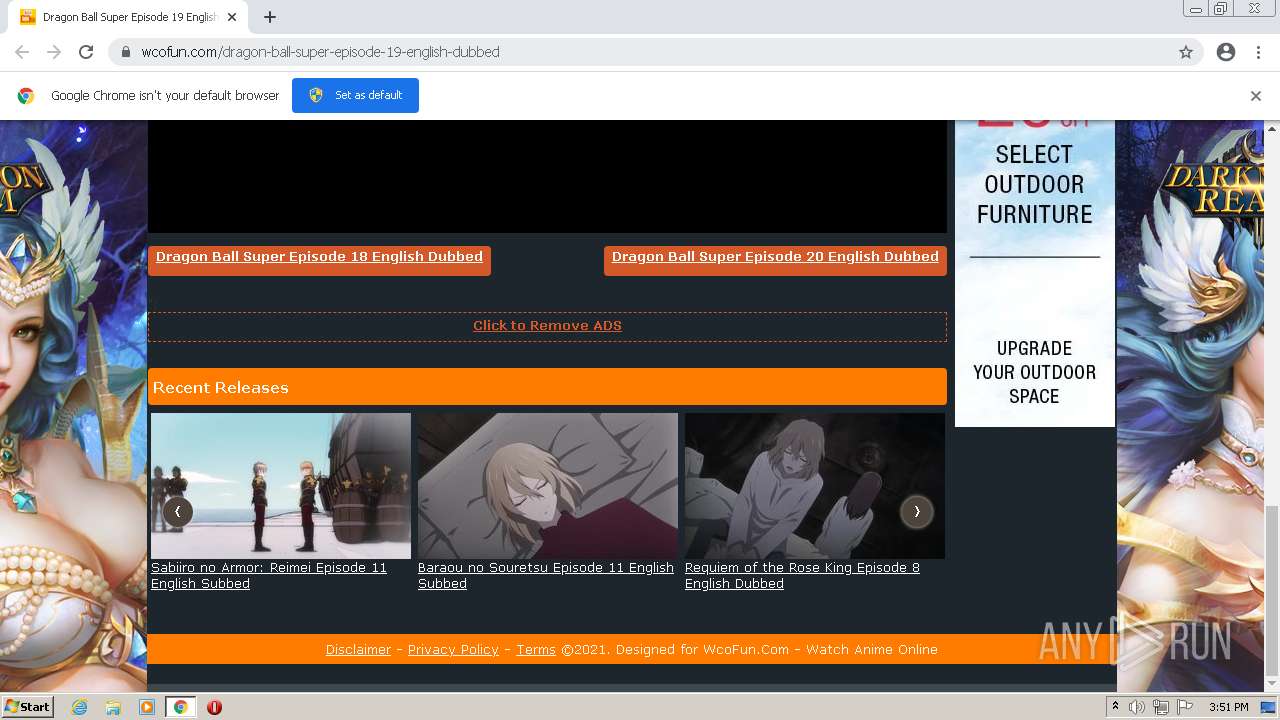Open Requiem of the Rose King Episode 8 link
The height and width of the screenshot is (720, 1280).
tap(802, 576)
